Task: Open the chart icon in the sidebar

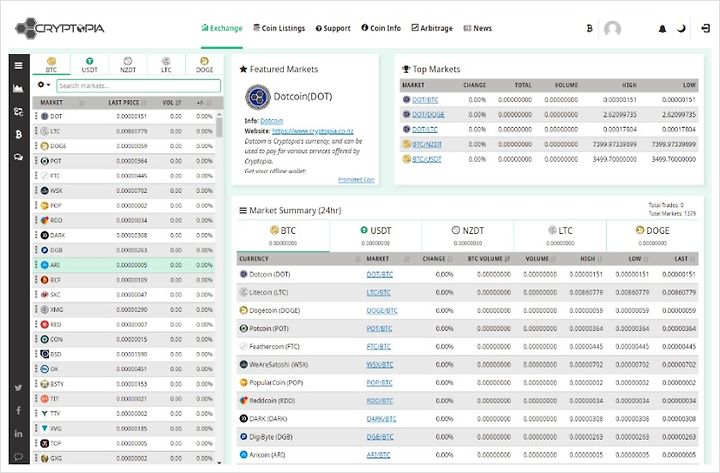Action: (x=18, y=88)
